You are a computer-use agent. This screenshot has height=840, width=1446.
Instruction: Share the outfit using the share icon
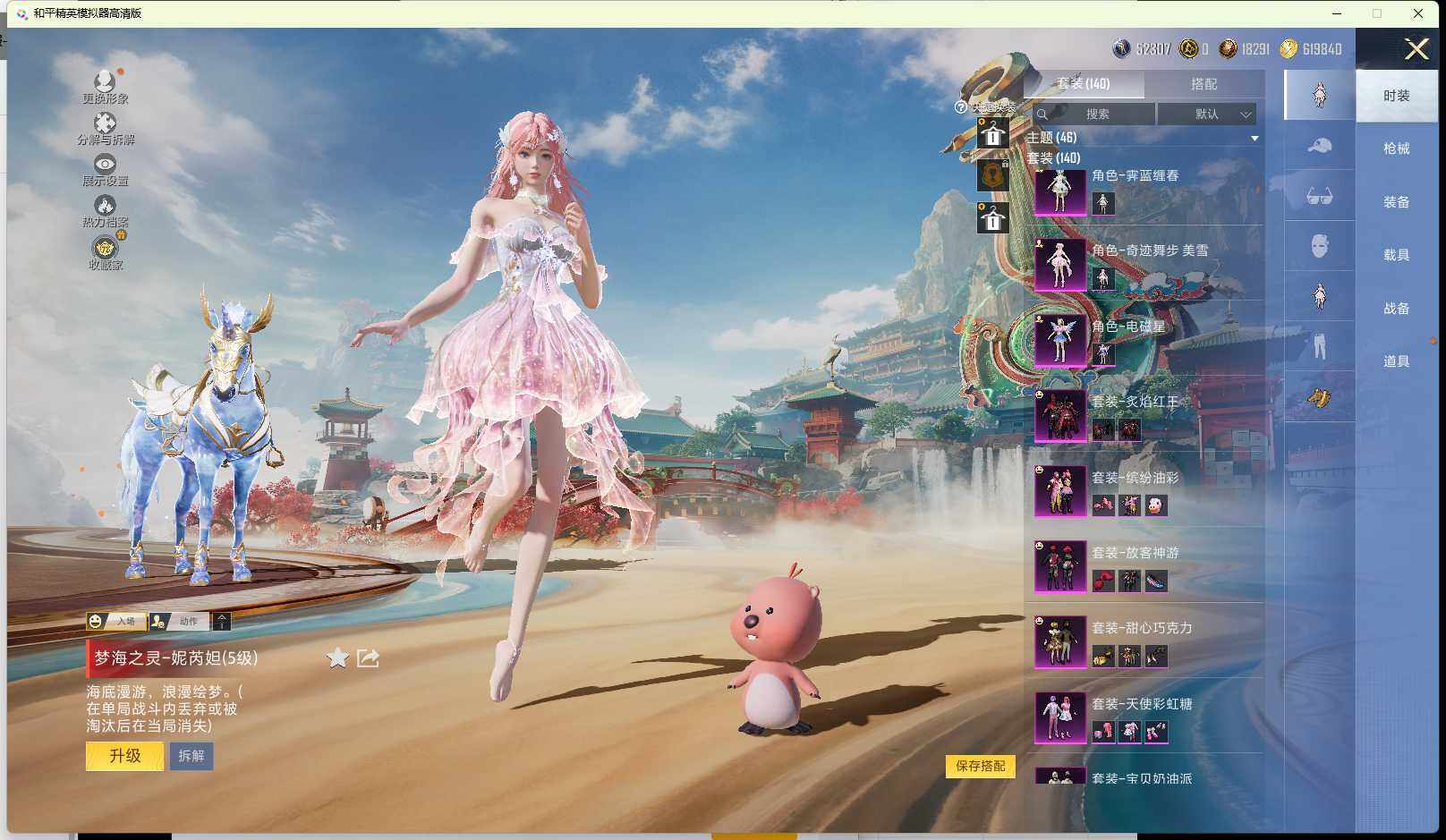[368, 658]
